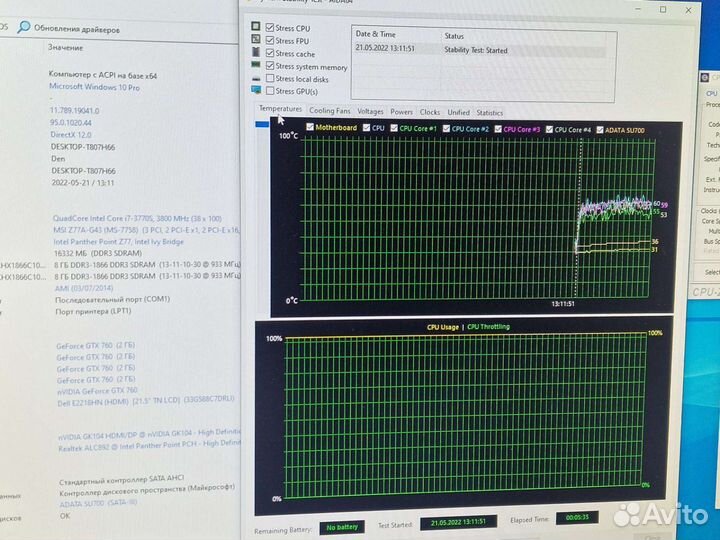This screenshot has height=540, width=720.
Task: Enable the Stress GPU(s) checkbox
Action: pyautogui.click(x=270, y=91)
